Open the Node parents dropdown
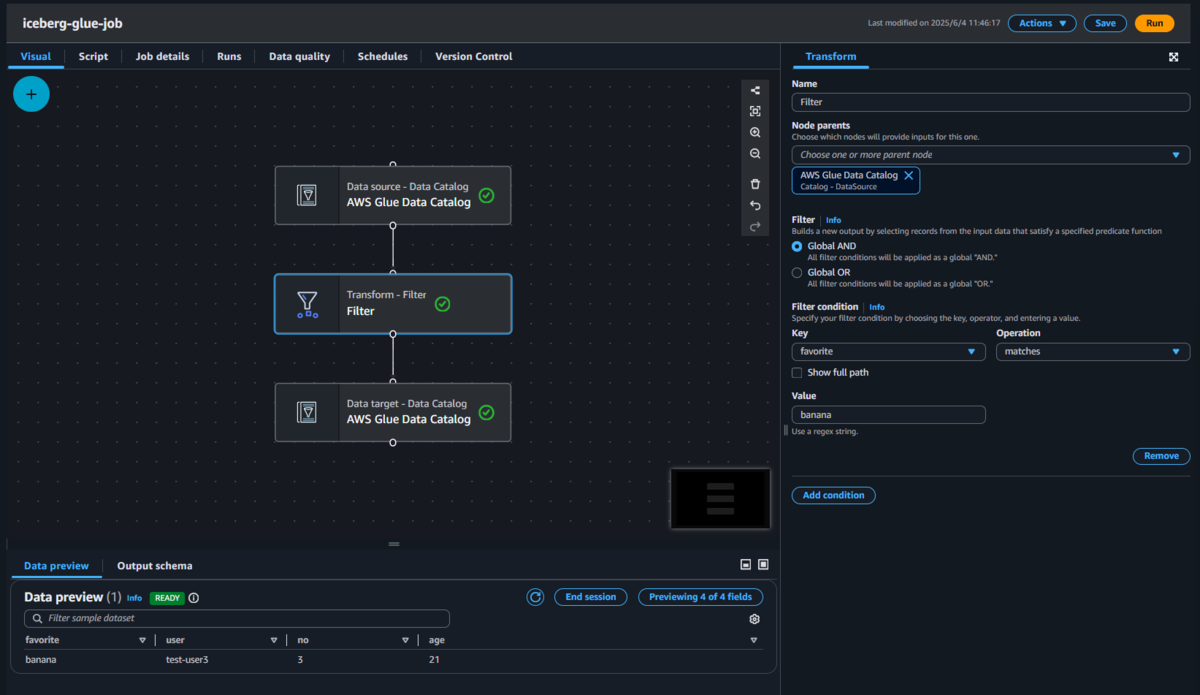Screen dimensions: 1200x695 990,155
